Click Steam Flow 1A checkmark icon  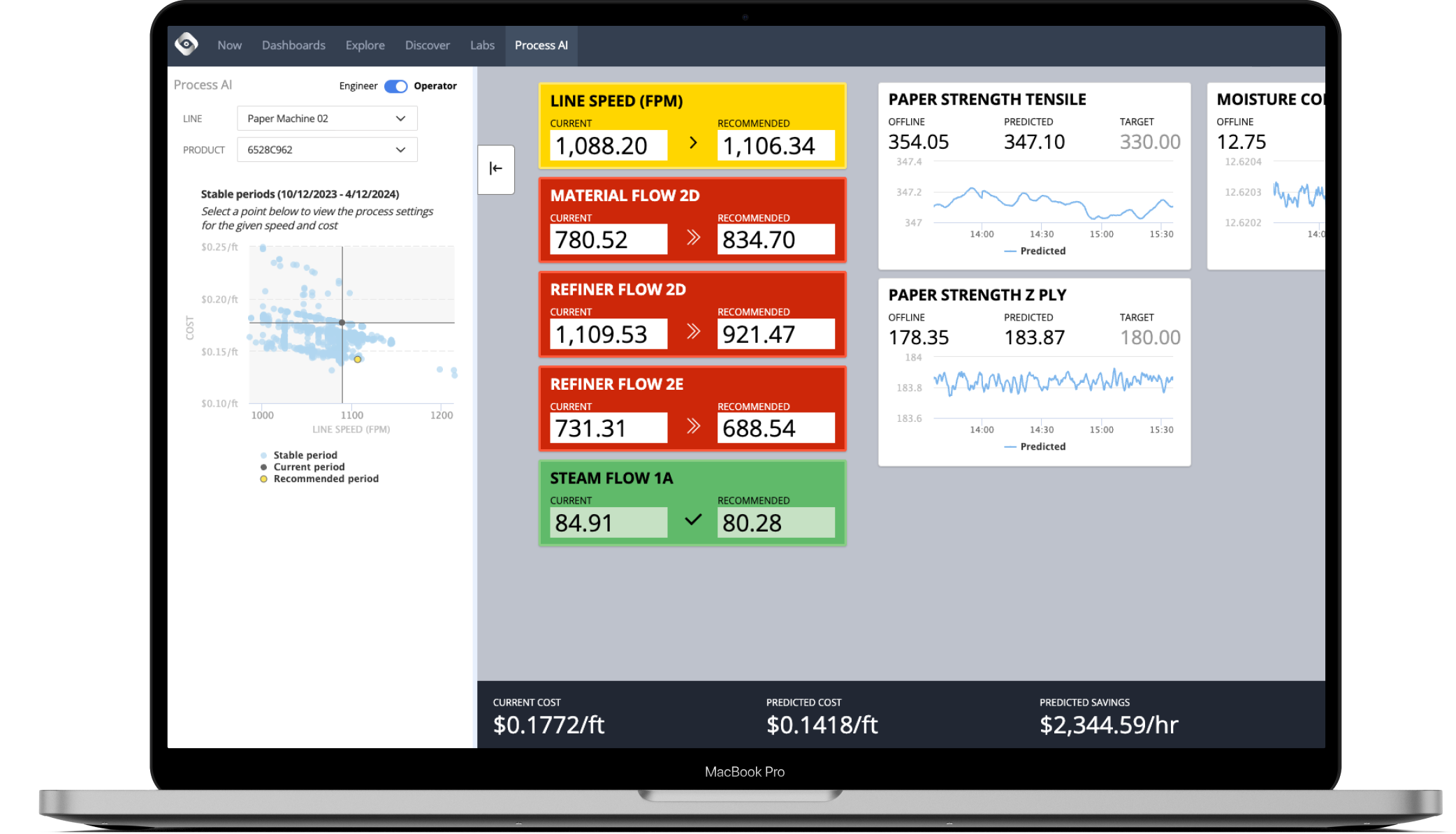point(693,520)
